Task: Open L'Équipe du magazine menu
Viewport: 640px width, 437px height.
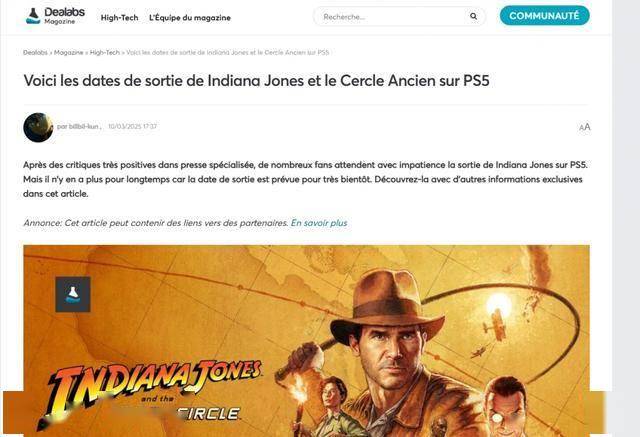Action: 190,18
